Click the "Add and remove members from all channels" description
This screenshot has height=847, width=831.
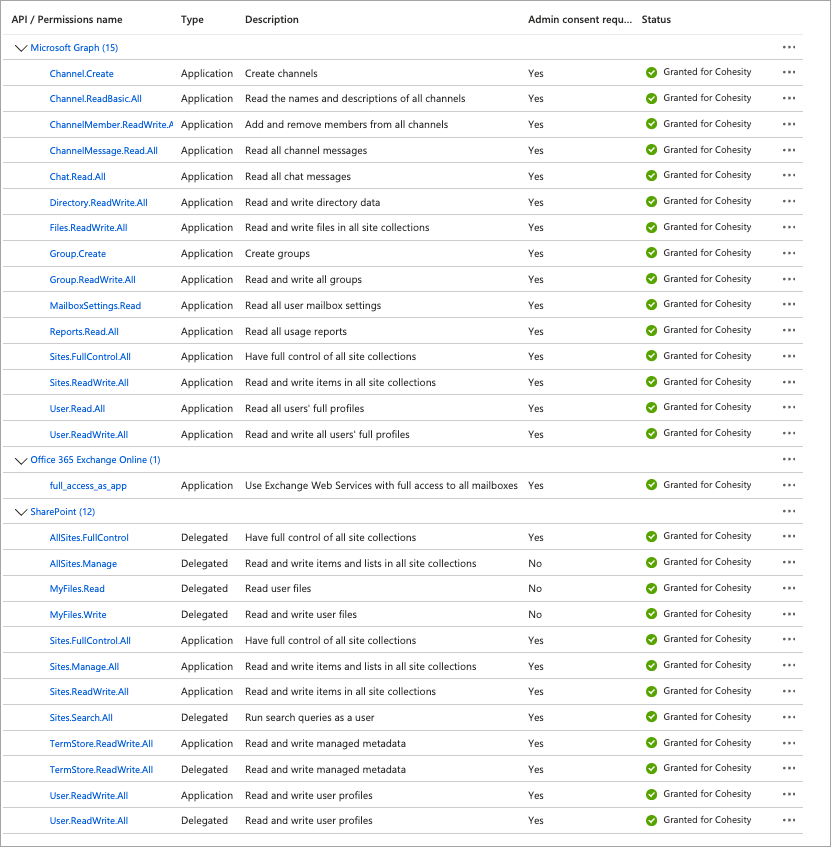(346, 124)
